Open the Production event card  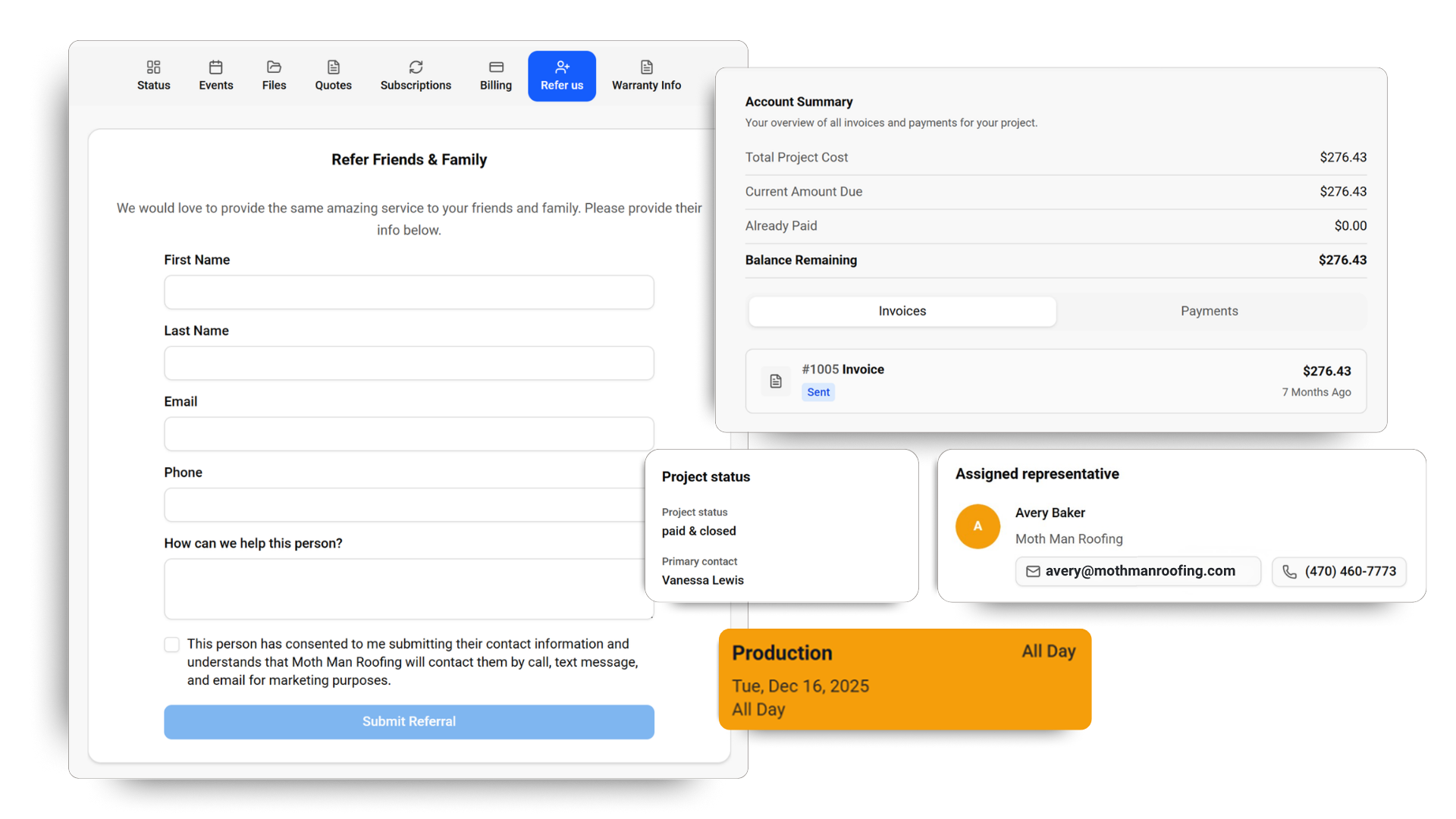905,679
